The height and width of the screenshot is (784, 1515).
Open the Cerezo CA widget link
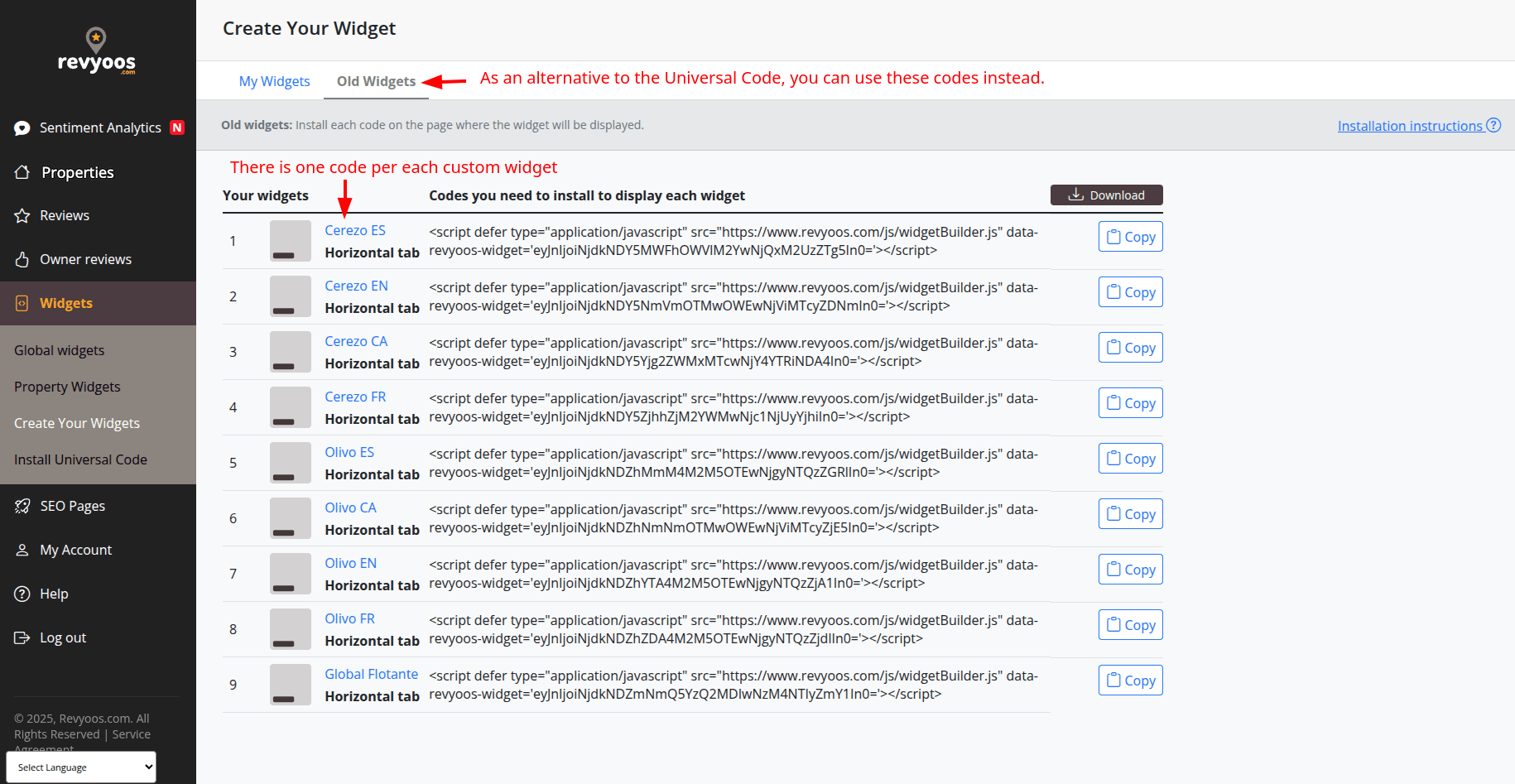(356, 342)
